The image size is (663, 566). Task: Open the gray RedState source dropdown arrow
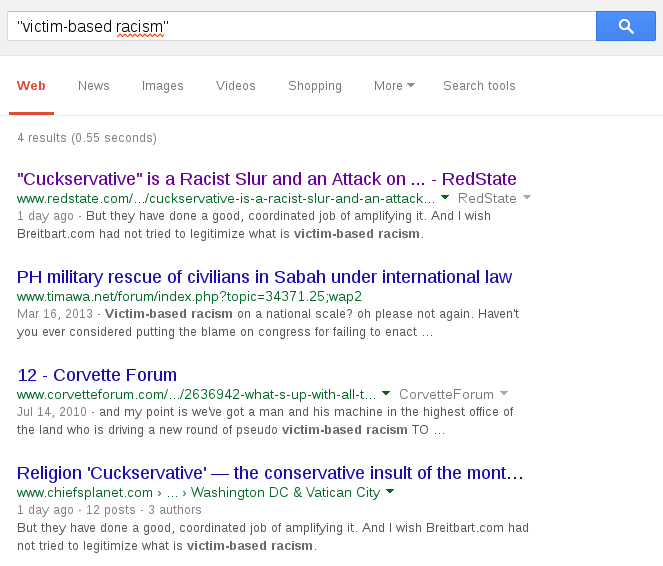[527, 198]
